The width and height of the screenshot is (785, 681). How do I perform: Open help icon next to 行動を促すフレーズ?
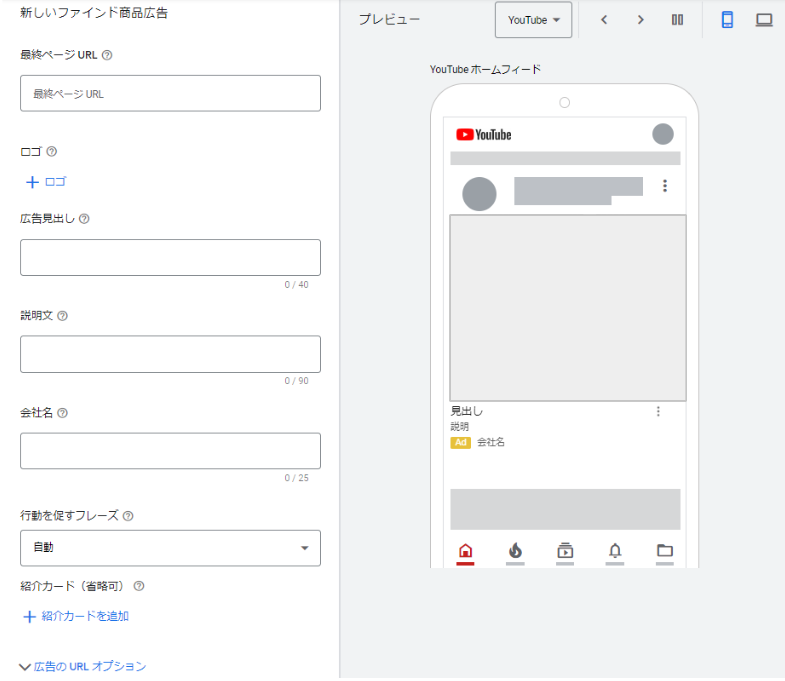click(128, 516)
